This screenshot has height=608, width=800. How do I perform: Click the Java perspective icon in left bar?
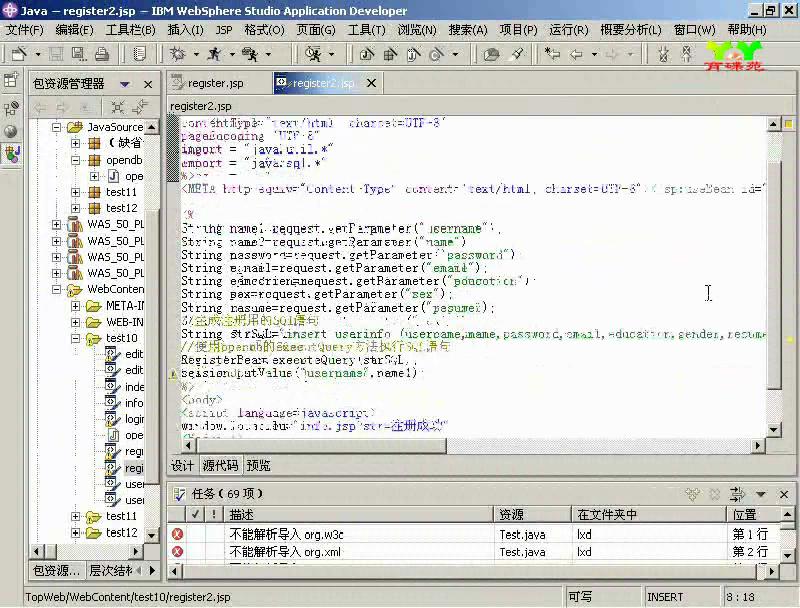[x=11, y=154]
